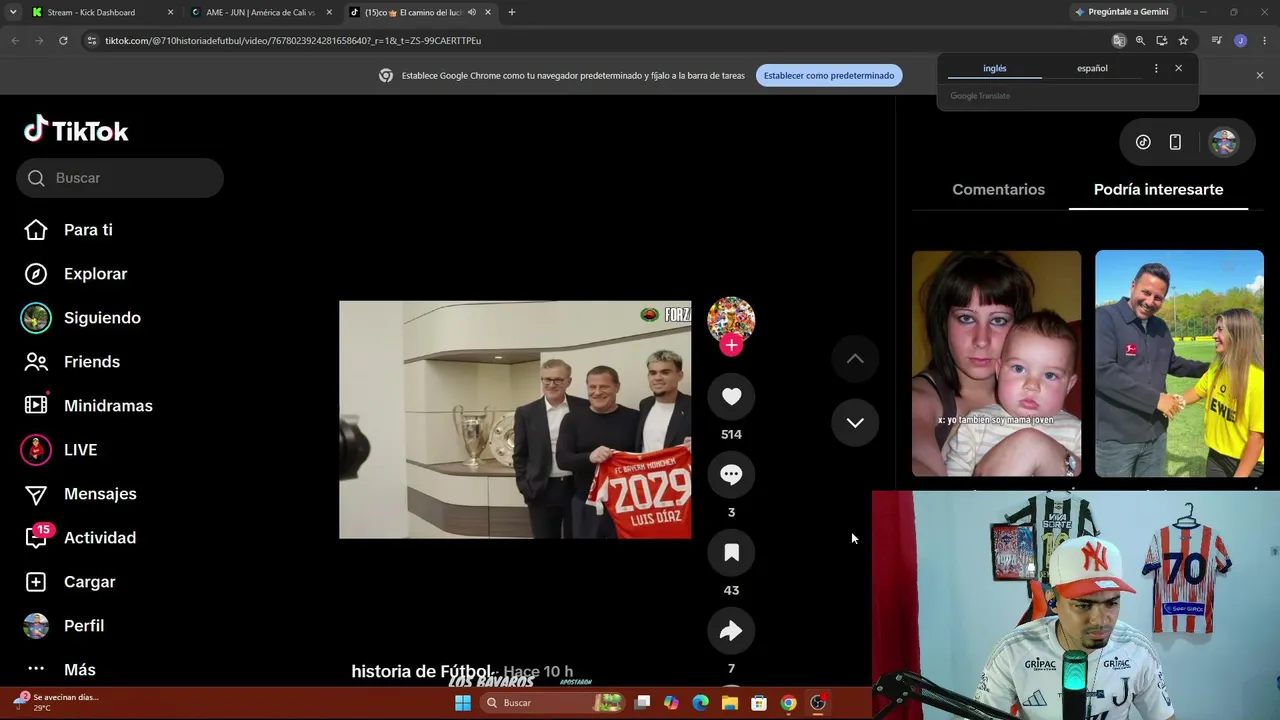Open the handshake on football field thumbnail

(1179, 363)
